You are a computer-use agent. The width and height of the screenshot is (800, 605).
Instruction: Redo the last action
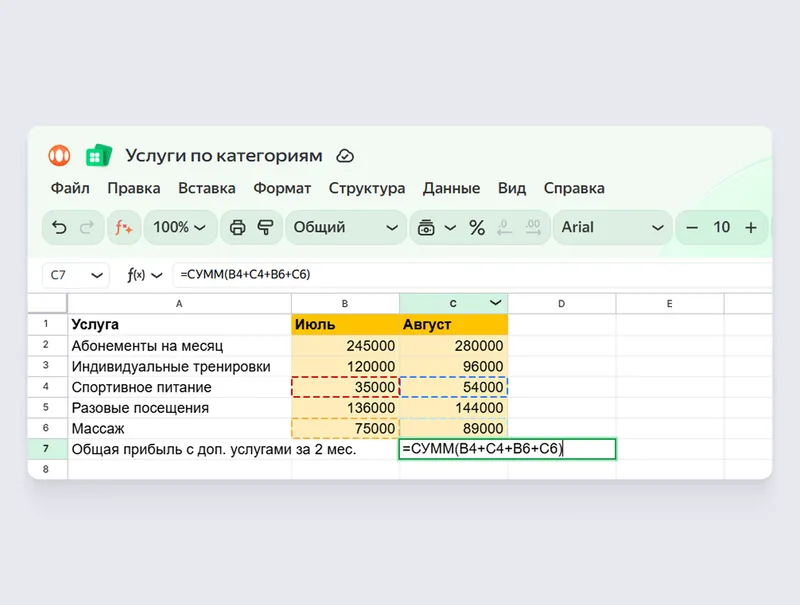tap(87, 227)
